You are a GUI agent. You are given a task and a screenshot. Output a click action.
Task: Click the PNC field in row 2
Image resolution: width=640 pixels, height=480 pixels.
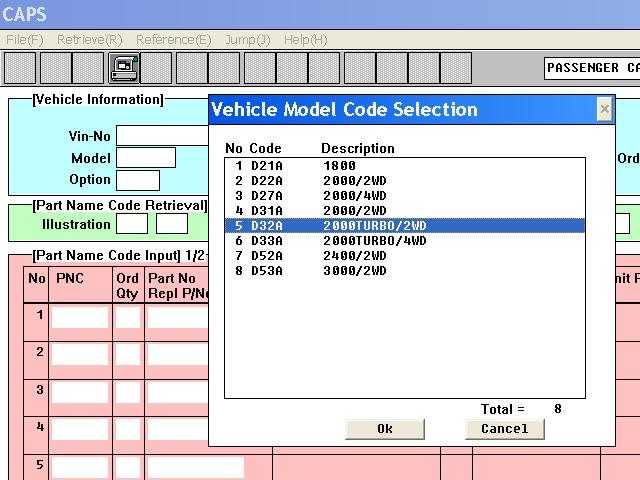[x=80, y=355]
